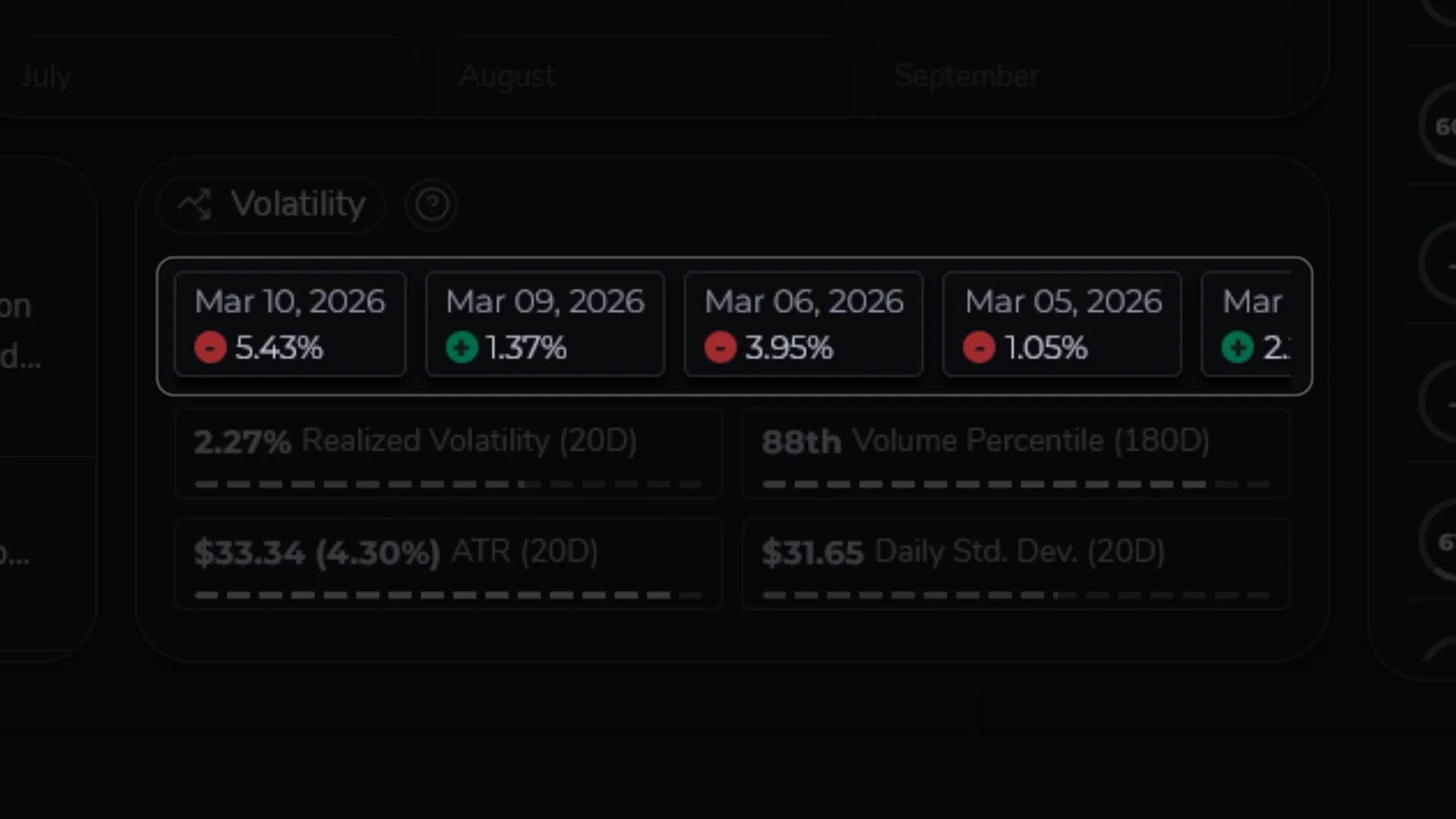Click the red minus indicator on Mar 10, 2026
1456x819 pixels.
point(210,347)
